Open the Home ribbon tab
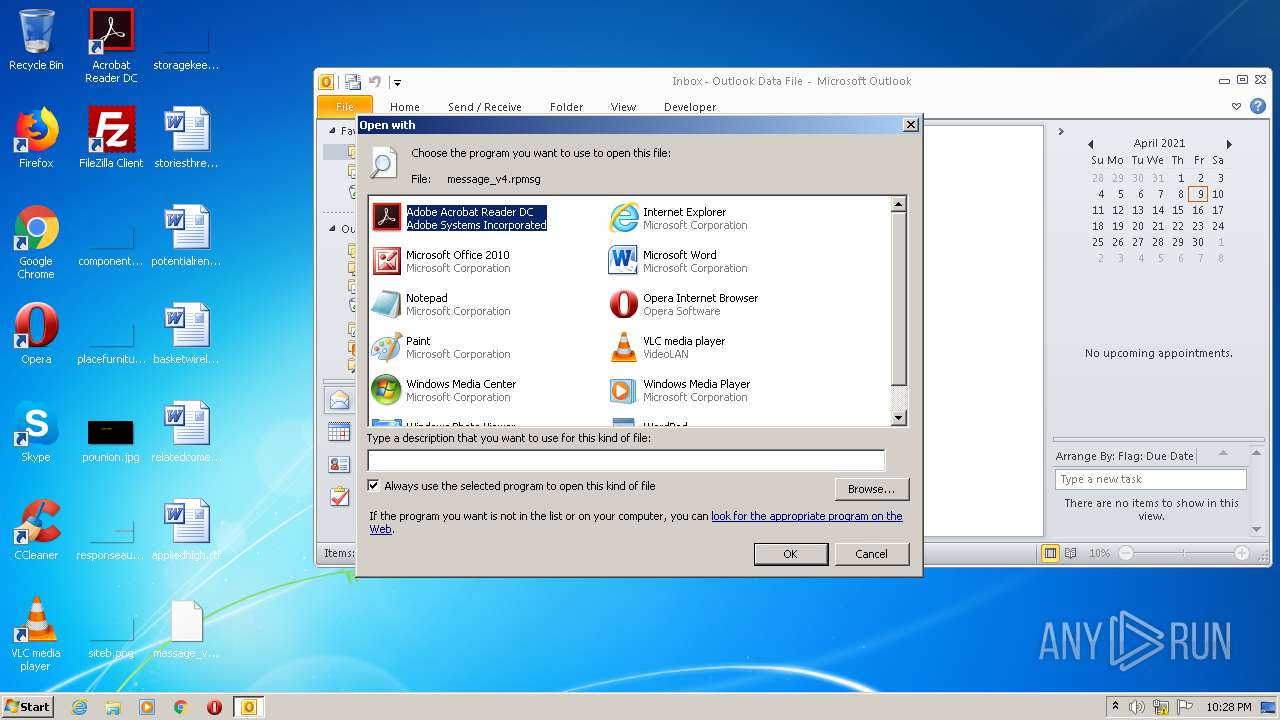 click(x=405, y=107)
